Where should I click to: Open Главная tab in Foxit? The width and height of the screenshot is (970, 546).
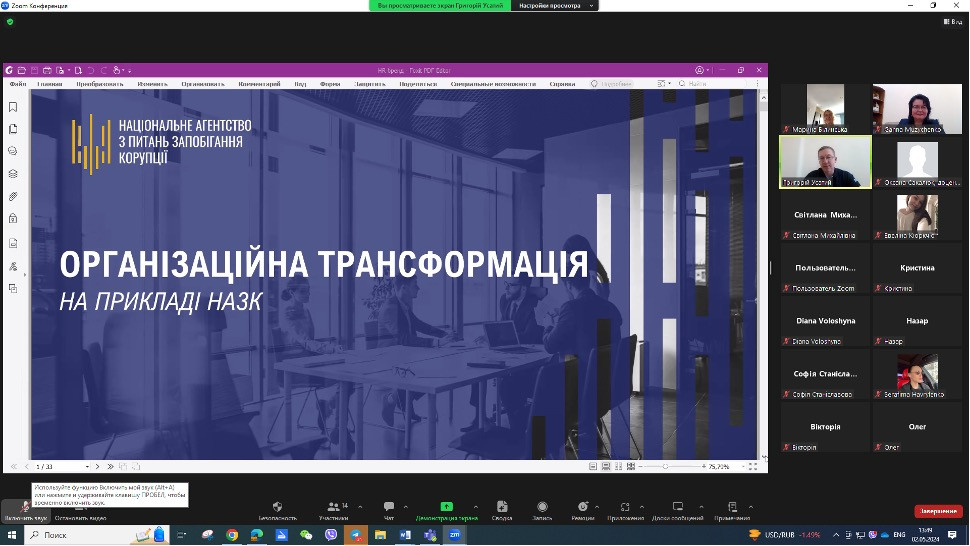[49, 83]
